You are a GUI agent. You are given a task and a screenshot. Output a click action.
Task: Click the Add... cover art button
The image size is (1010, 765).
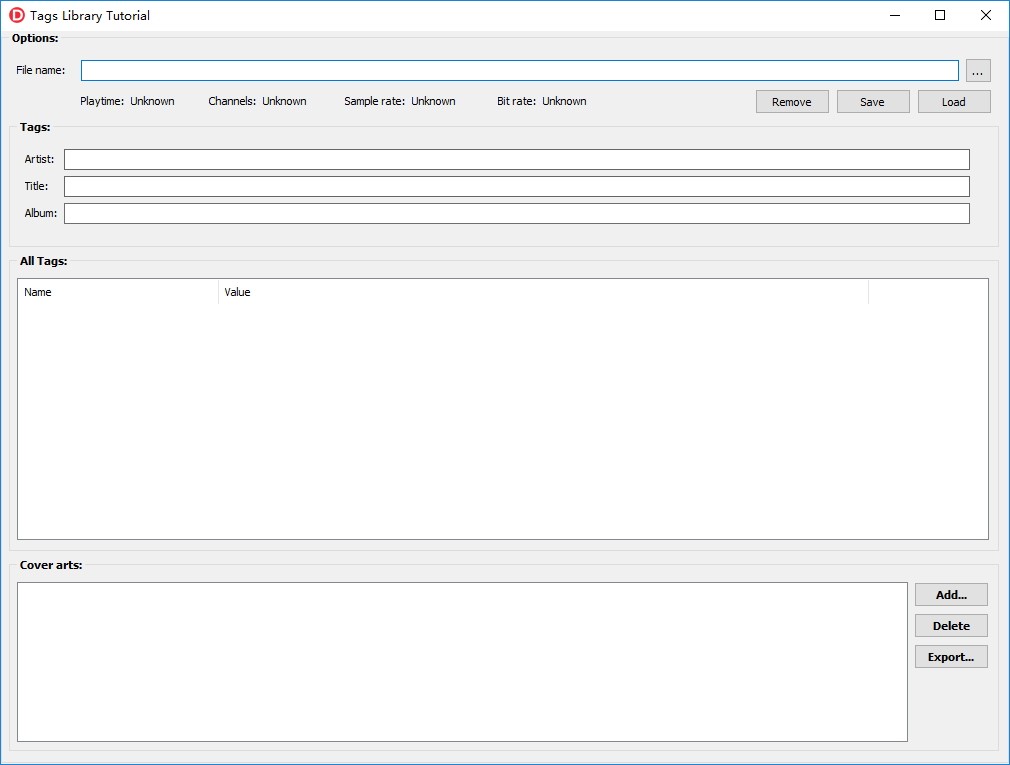tap(951, 595)
